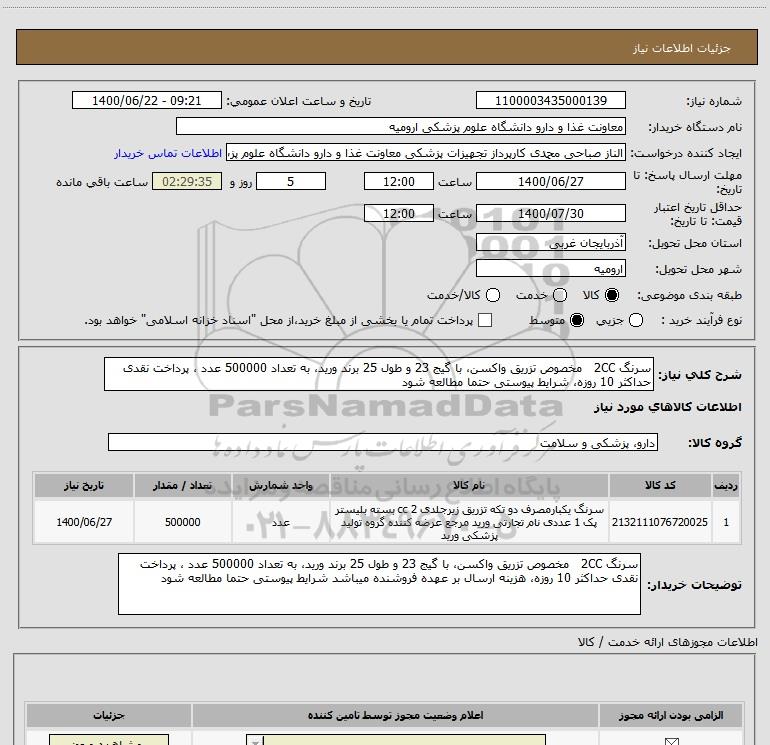Click the request creator field

coord(426,153)
